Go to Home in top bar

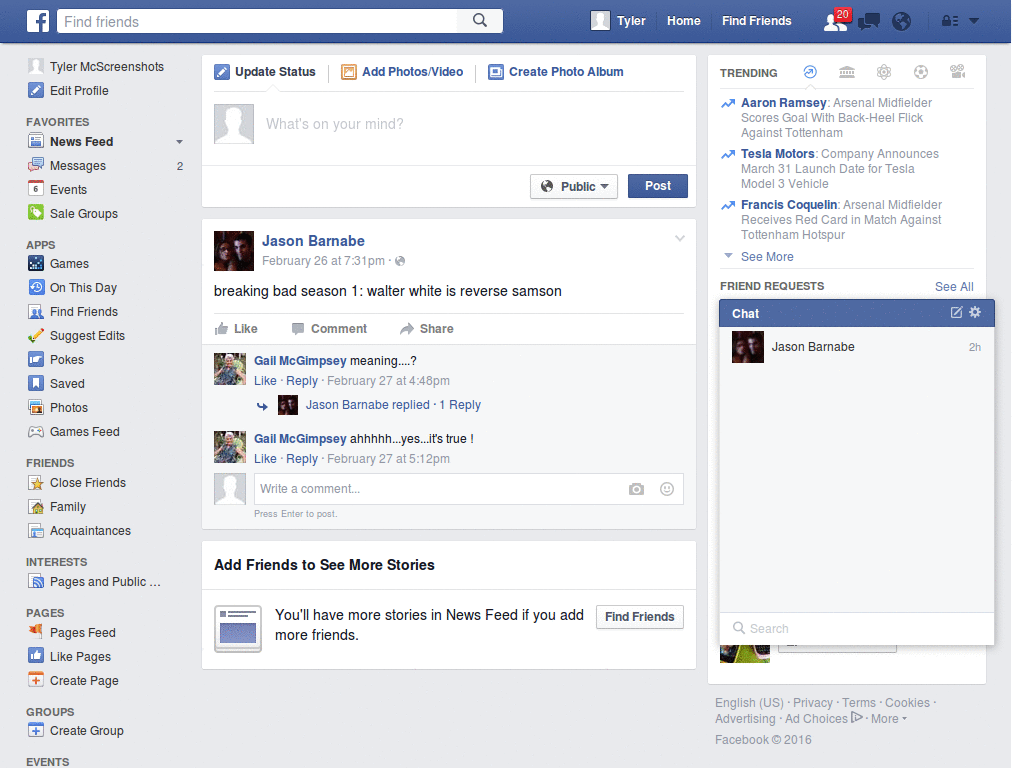click(x=684, y=21)
